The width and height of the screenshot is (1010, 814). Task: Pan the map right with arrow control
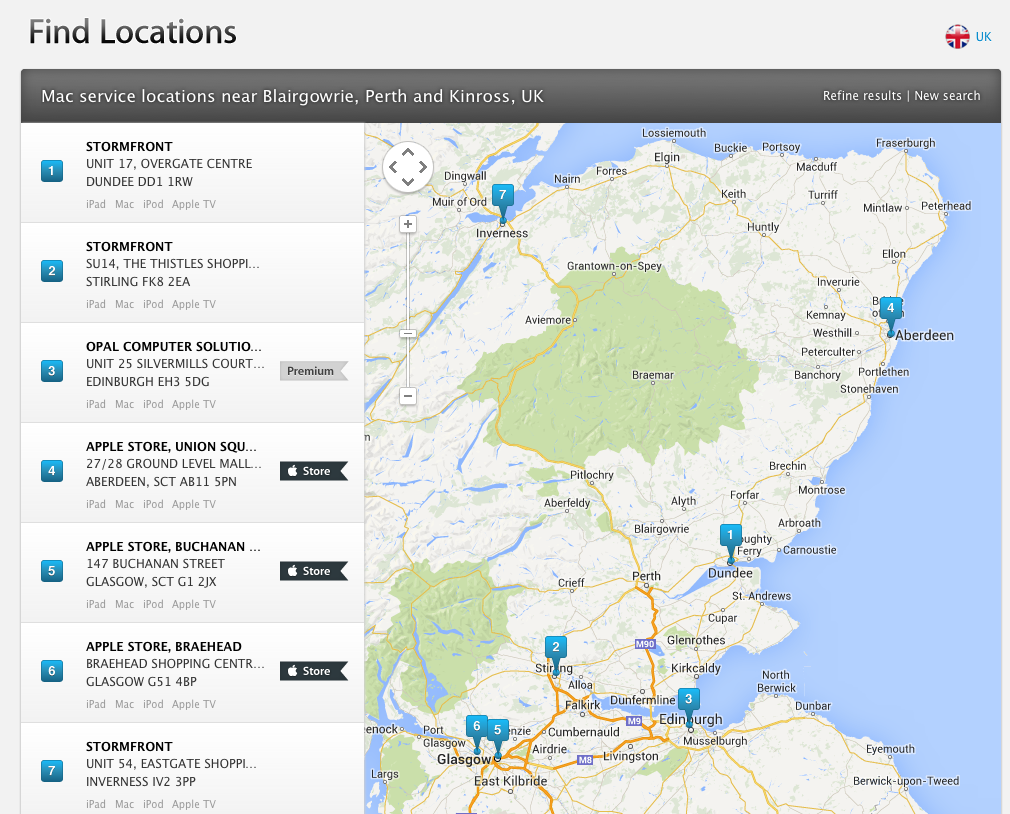click(423, 167)
